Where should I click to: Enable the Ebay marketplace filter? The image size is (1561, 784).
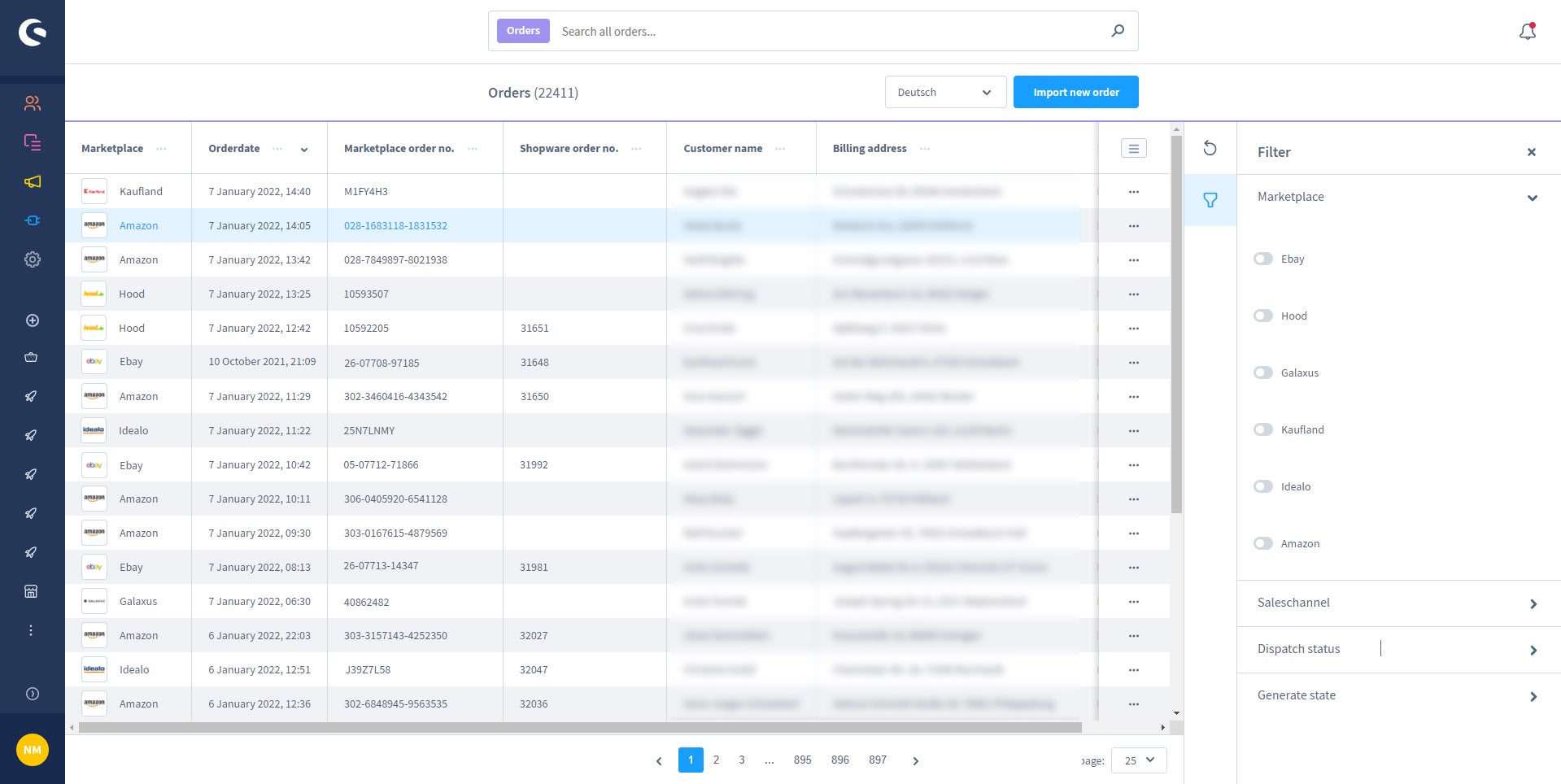pos(1263,259)
